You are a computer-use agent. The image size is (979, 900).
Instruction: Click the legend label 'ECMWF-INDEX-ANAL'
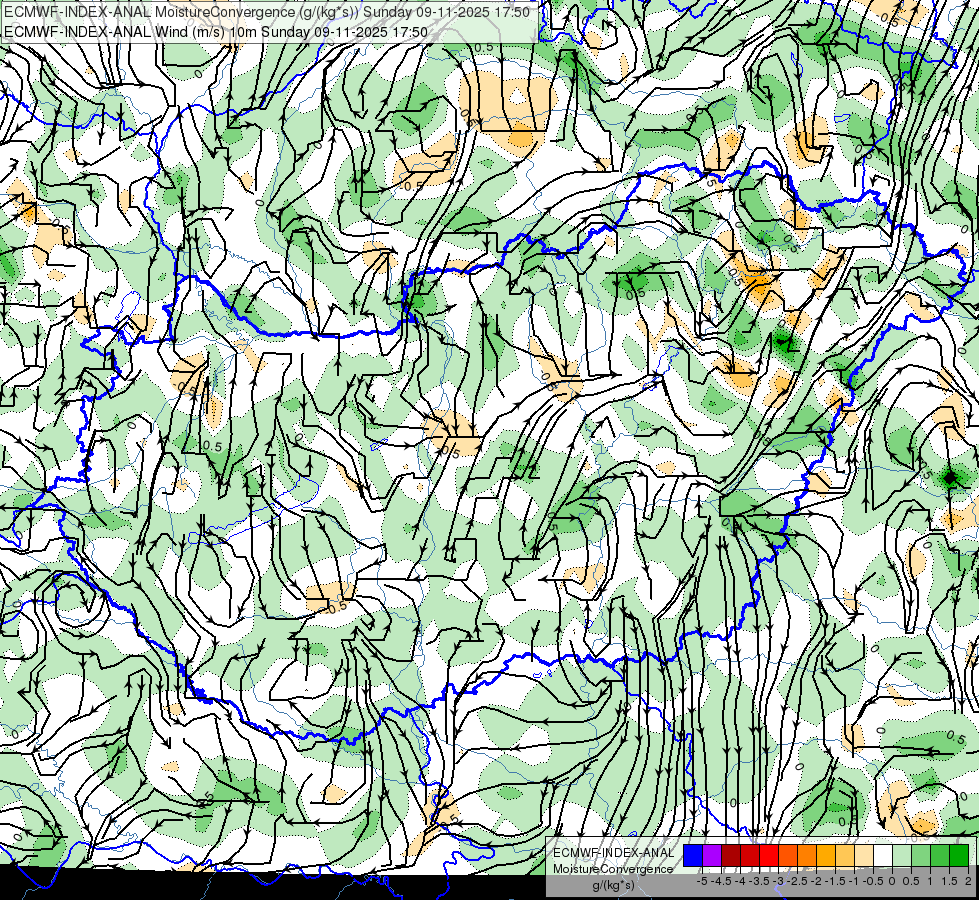(x=614, y=853)
